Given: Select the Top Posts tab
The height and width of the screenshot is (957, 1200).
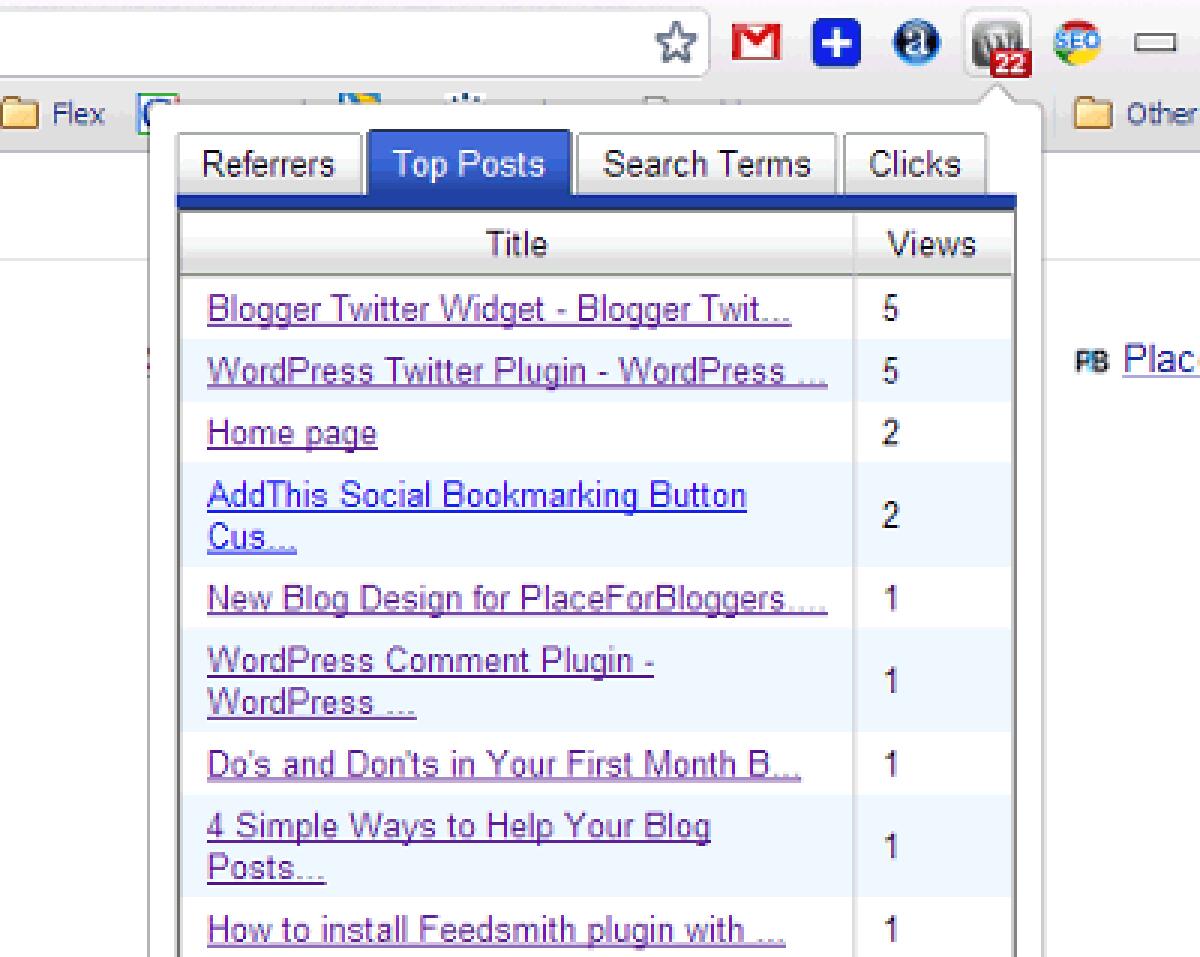Looking at the screenshot, I should (469, 163).
